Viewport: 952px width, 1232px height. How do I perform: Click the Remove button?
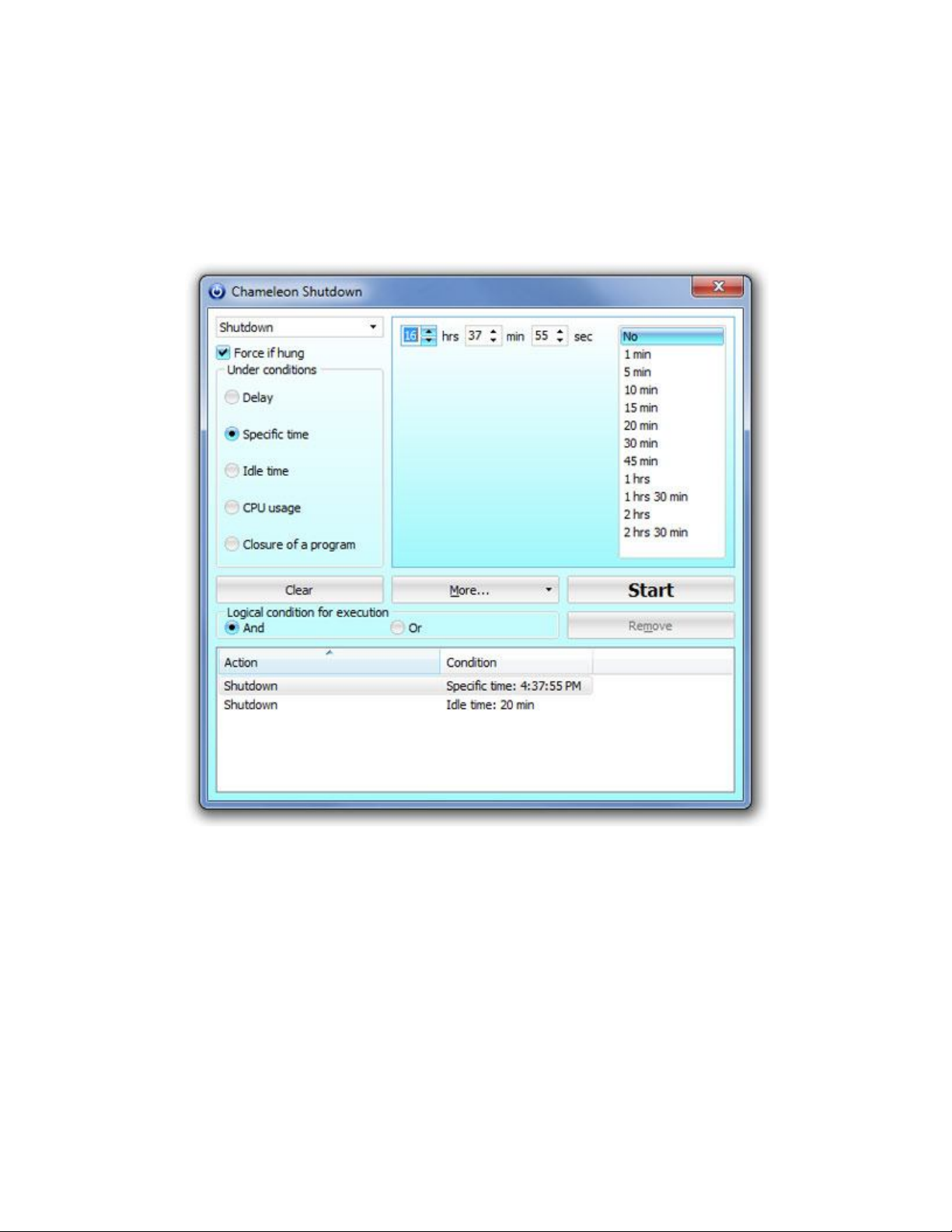650,626
